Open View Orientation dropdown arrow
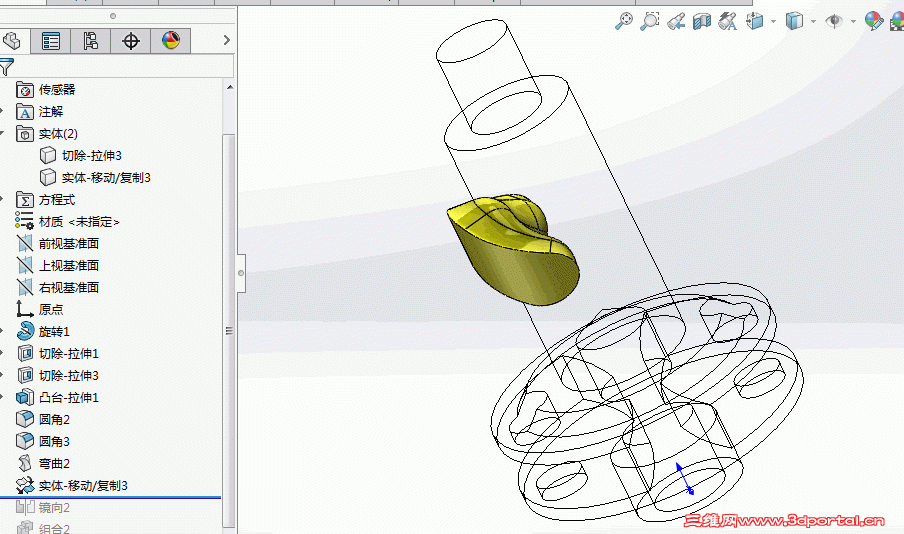This screenshot has width=904, height=534. (x=773, y=22)
